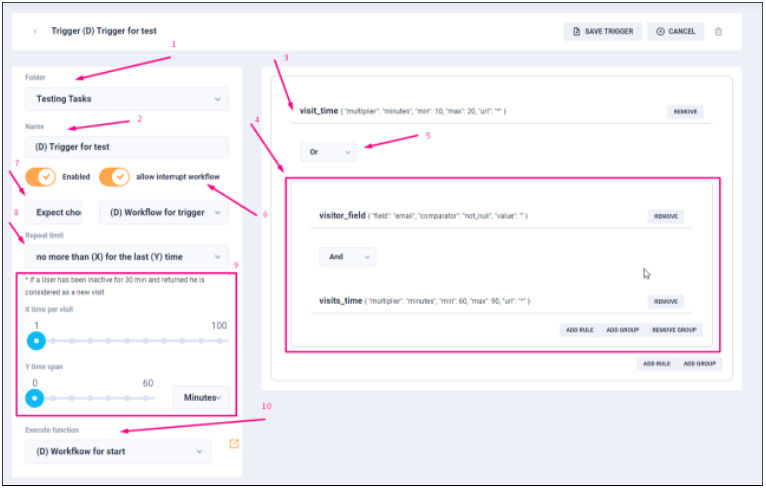This screenshot has width=766, height=489.
Task: Expand the And condition dropdown
Action: tap(346, 257)
